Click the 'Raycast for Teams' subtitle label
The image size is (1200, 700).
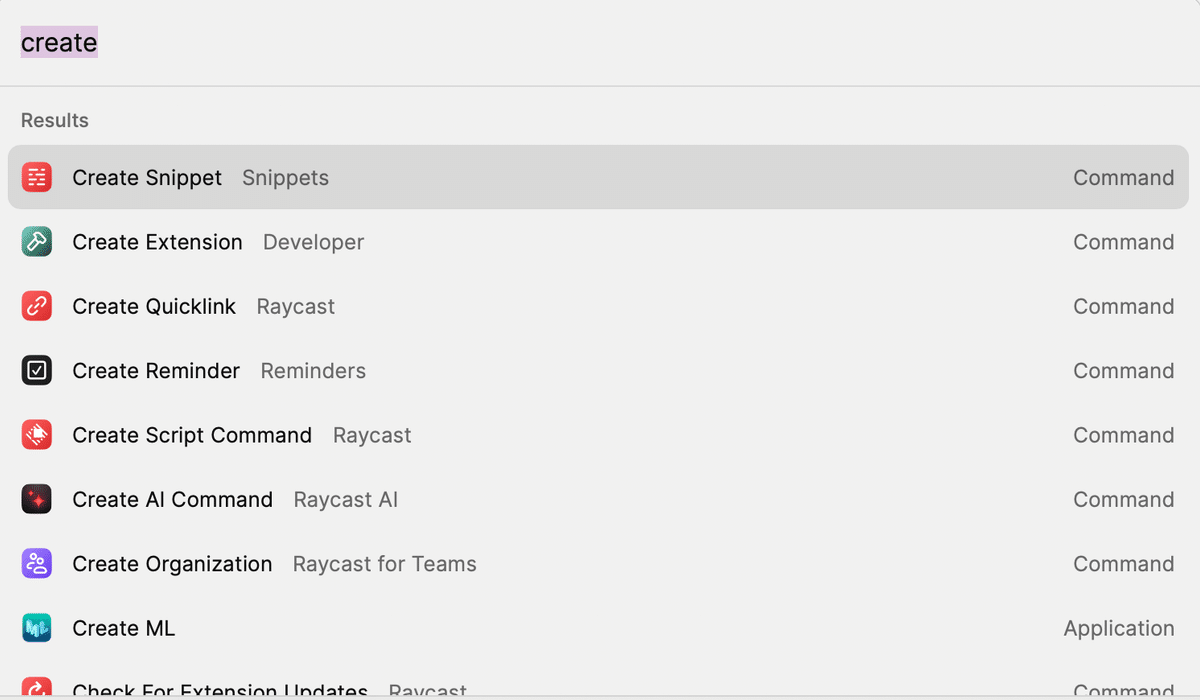pos(385,564)
